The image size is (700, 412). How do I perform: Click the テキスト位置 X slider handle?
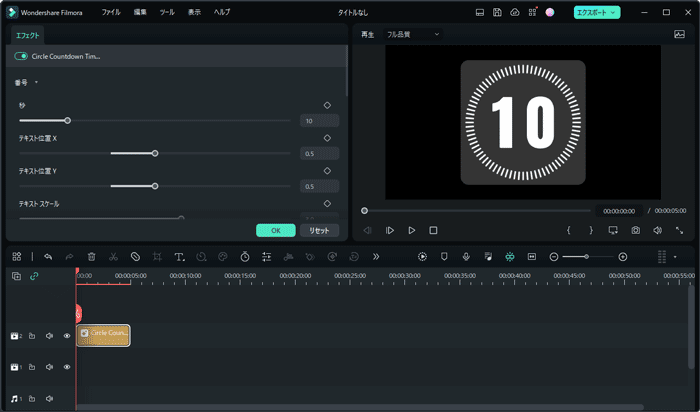click(x=155, y=154)
